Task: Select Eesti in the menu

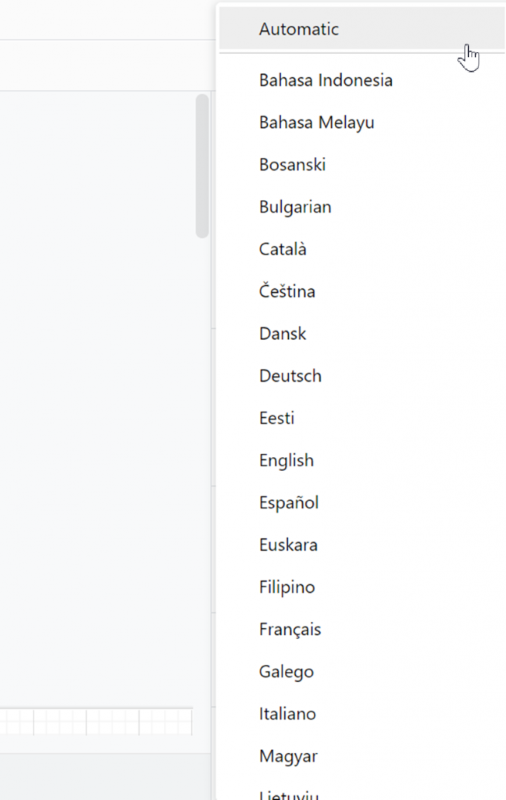Action: pyautogui.click(x=362, y=418)
